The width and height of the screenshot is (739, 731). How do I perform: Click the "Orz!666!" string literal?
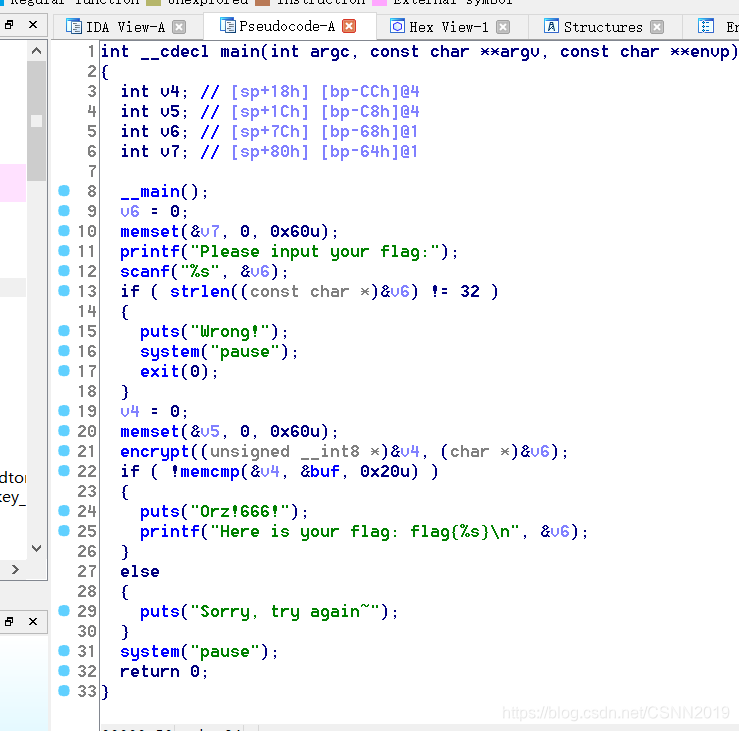point(240,511)
